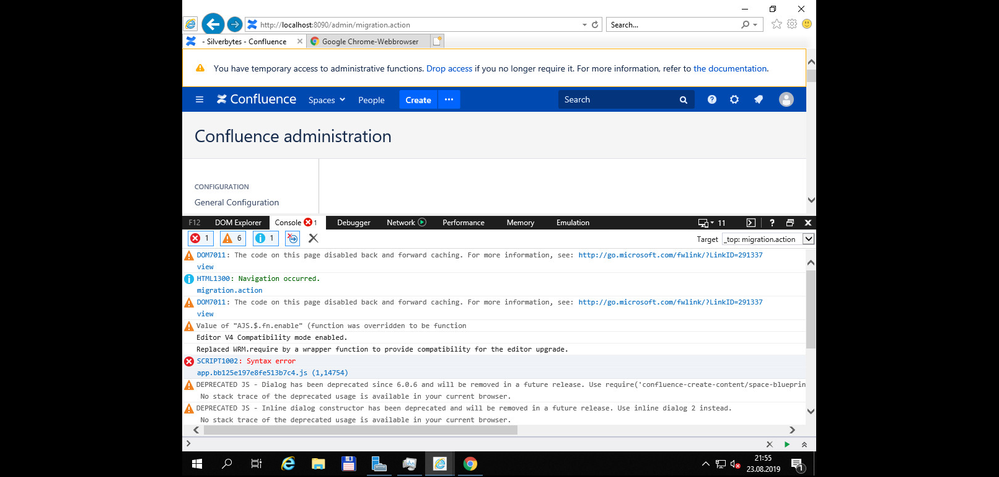This screenshot has width=999, height=477.
Task: Click the browser Back arrow button
Action: 213,25
